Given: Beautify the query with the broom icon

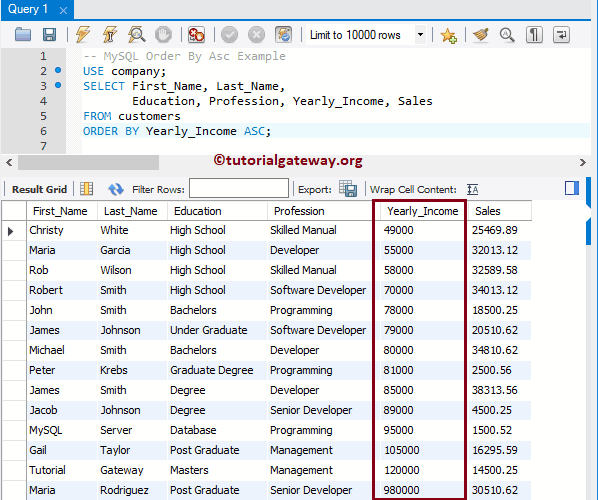Looking at the screenshot, I should point(481,35).
